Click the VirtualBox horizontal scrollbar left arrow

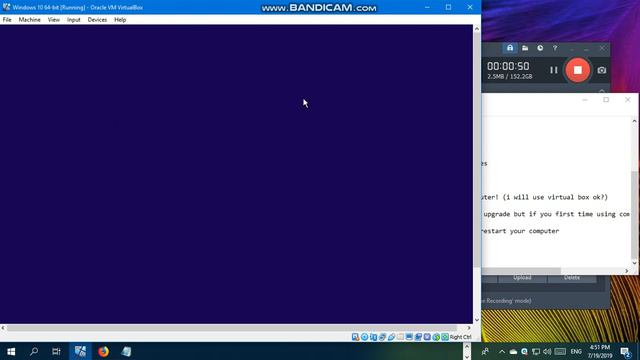coord(3,328)
